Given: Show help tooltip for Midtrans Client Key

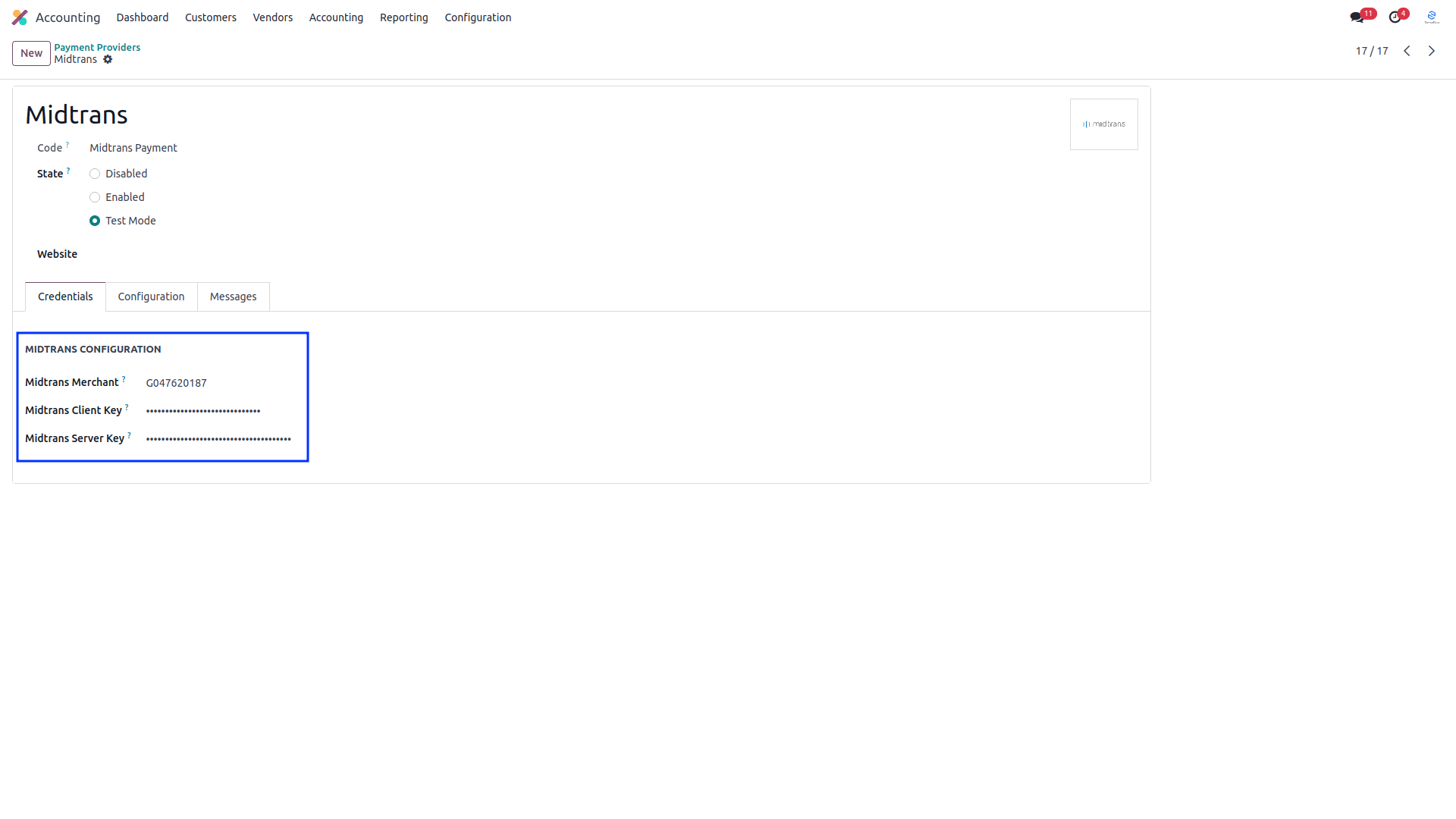Looking at the screenshot, I should click(x=127, y=407).
